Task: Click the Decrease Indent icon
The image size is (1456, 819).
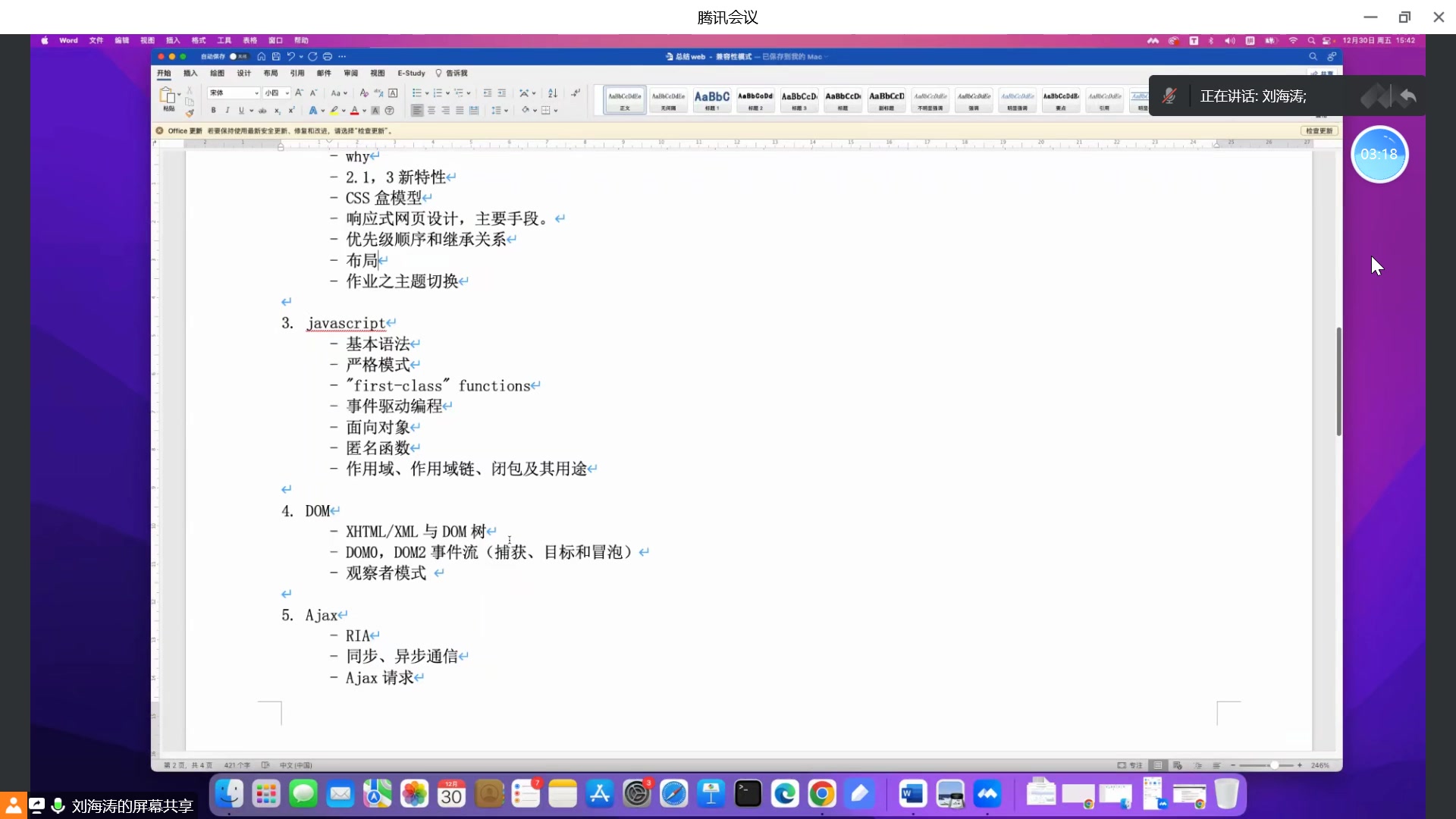Action: coord(488,93)
